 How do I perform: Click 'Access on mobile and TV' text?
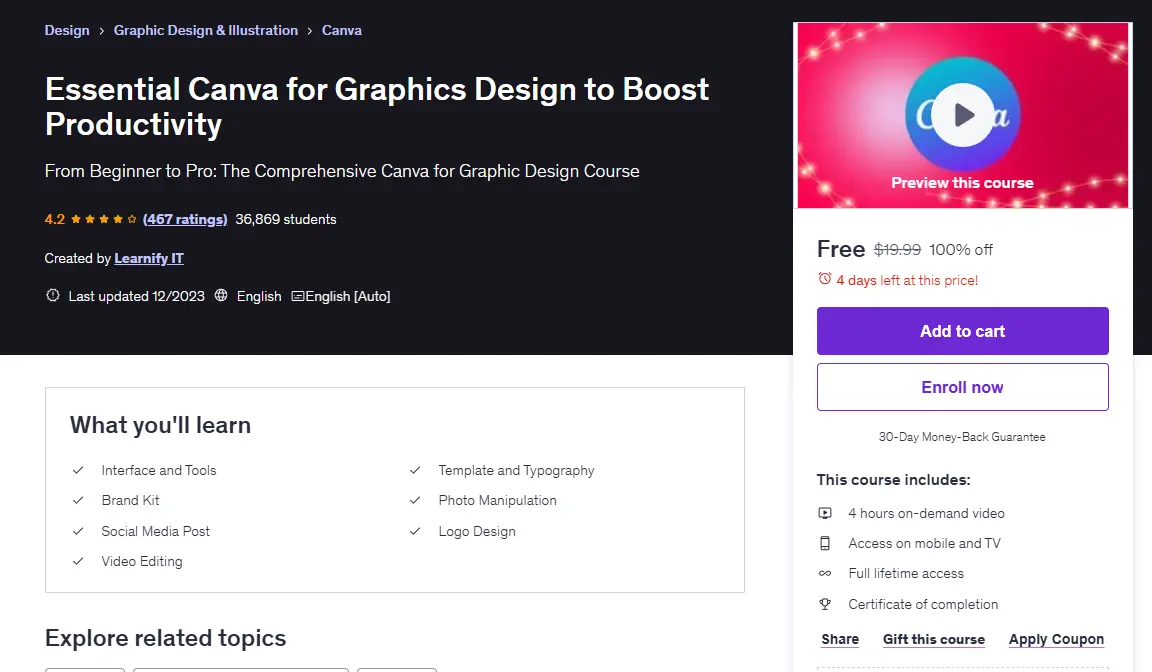924,543
